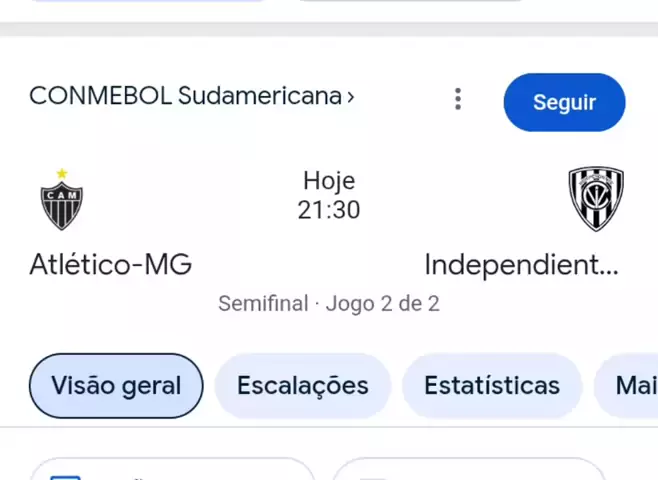658x480 pixels.
Task: Click the Independiente del Valle crest
Action: pyautogui.click(x=596, y=199)
